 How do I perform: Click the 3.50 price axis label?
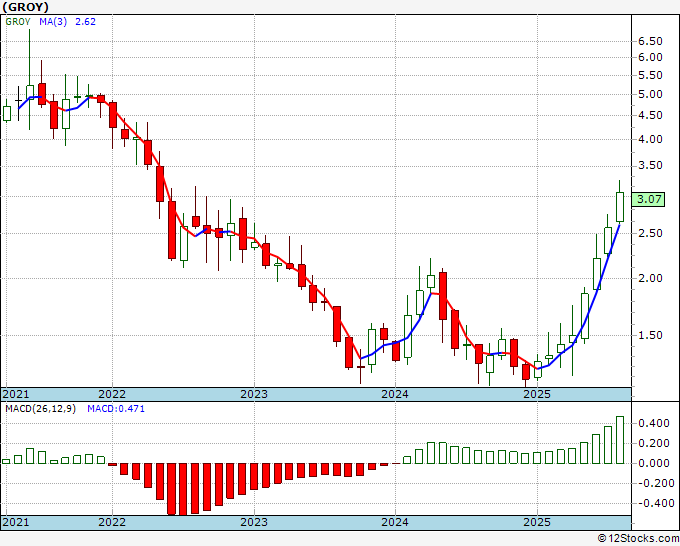(650, 166)
